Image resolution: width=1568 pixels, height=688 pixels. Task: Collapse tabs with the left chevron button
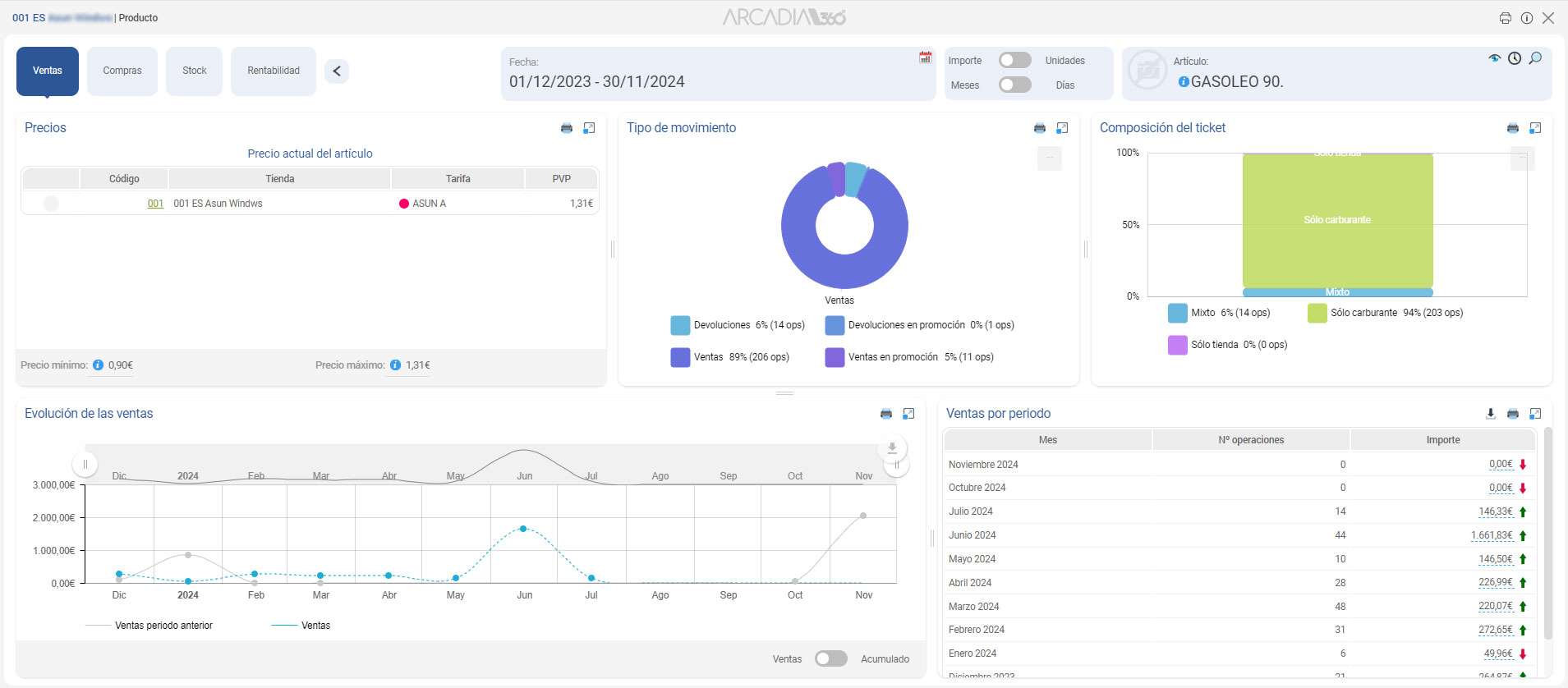point(337,71)
